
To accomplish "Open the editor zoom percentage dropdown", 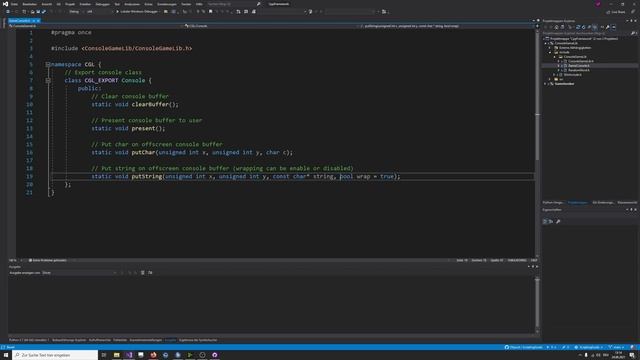I will pos(16,260).
